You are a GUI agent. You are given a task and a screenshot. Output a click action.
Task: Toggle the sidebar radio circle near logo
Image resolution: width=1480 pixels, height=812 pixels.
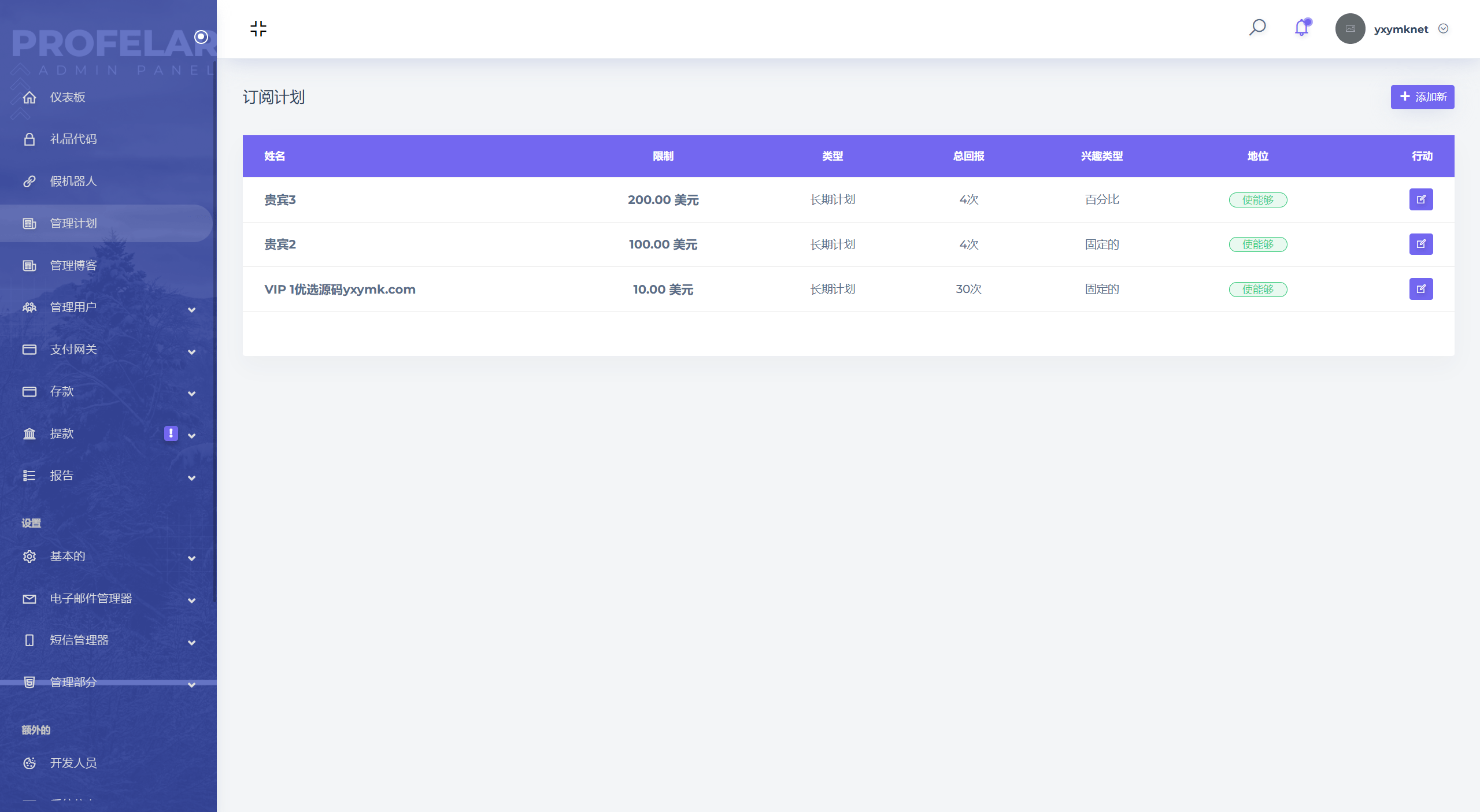[x=201, y=37]
